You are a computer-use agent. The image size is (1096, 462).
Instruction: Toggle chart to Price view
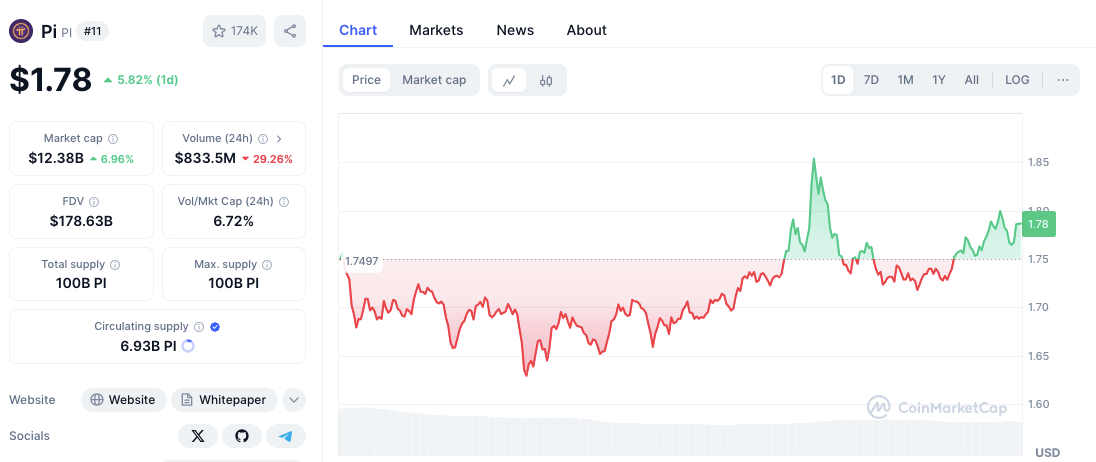(366, 80)
